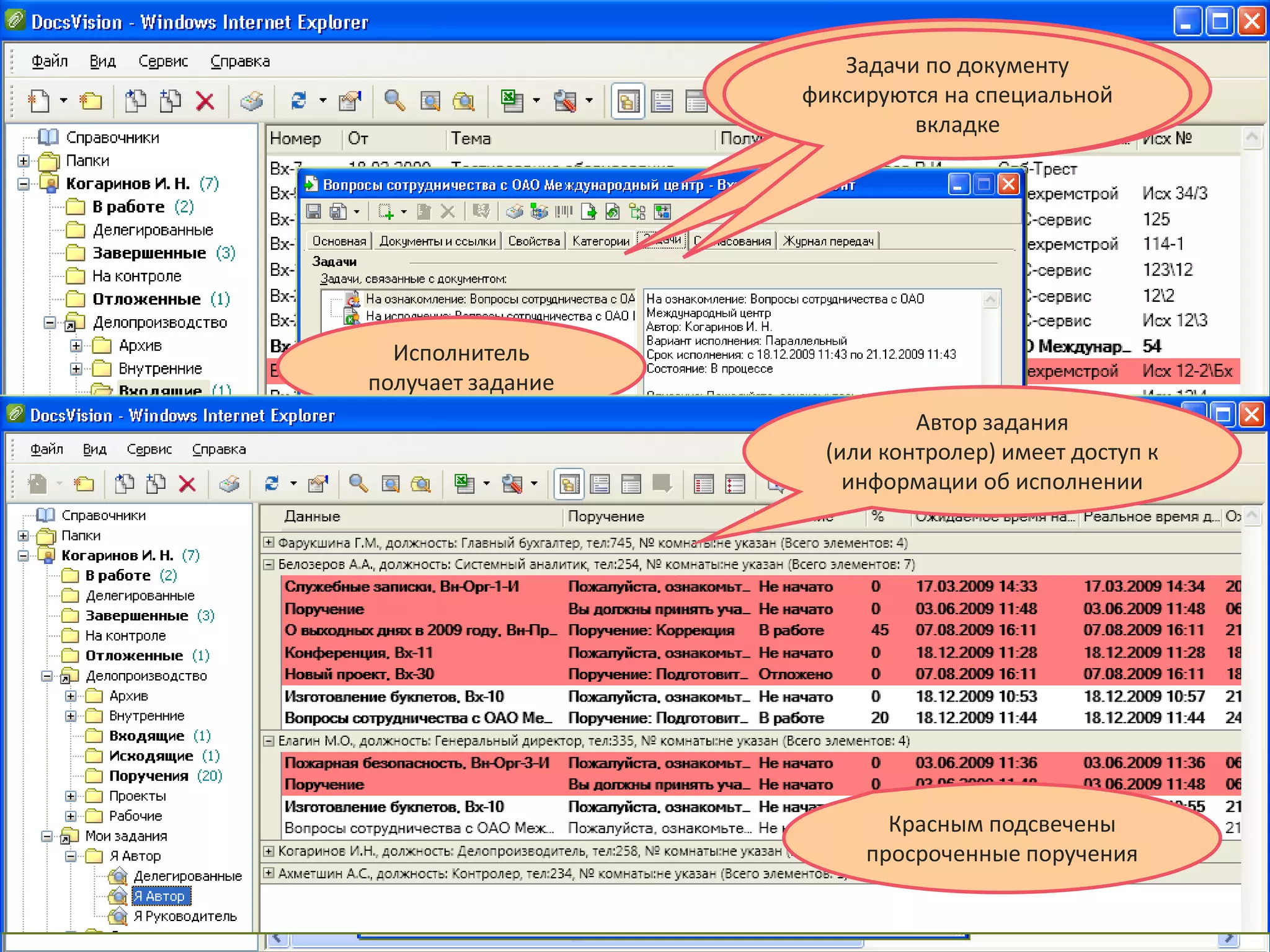The width and height of the screenshot is (1270, 952).
Task: Click the New Folder icon in the upper toolbar
Action: (x=91, y=100)
